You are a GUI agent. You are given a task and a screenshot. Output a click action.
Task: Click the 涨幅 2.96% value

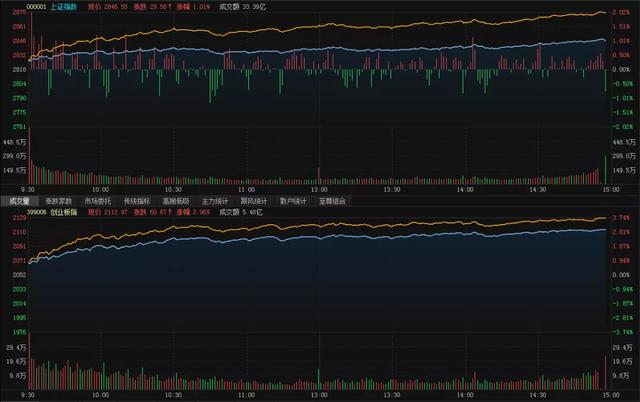(x=193, y=212)
